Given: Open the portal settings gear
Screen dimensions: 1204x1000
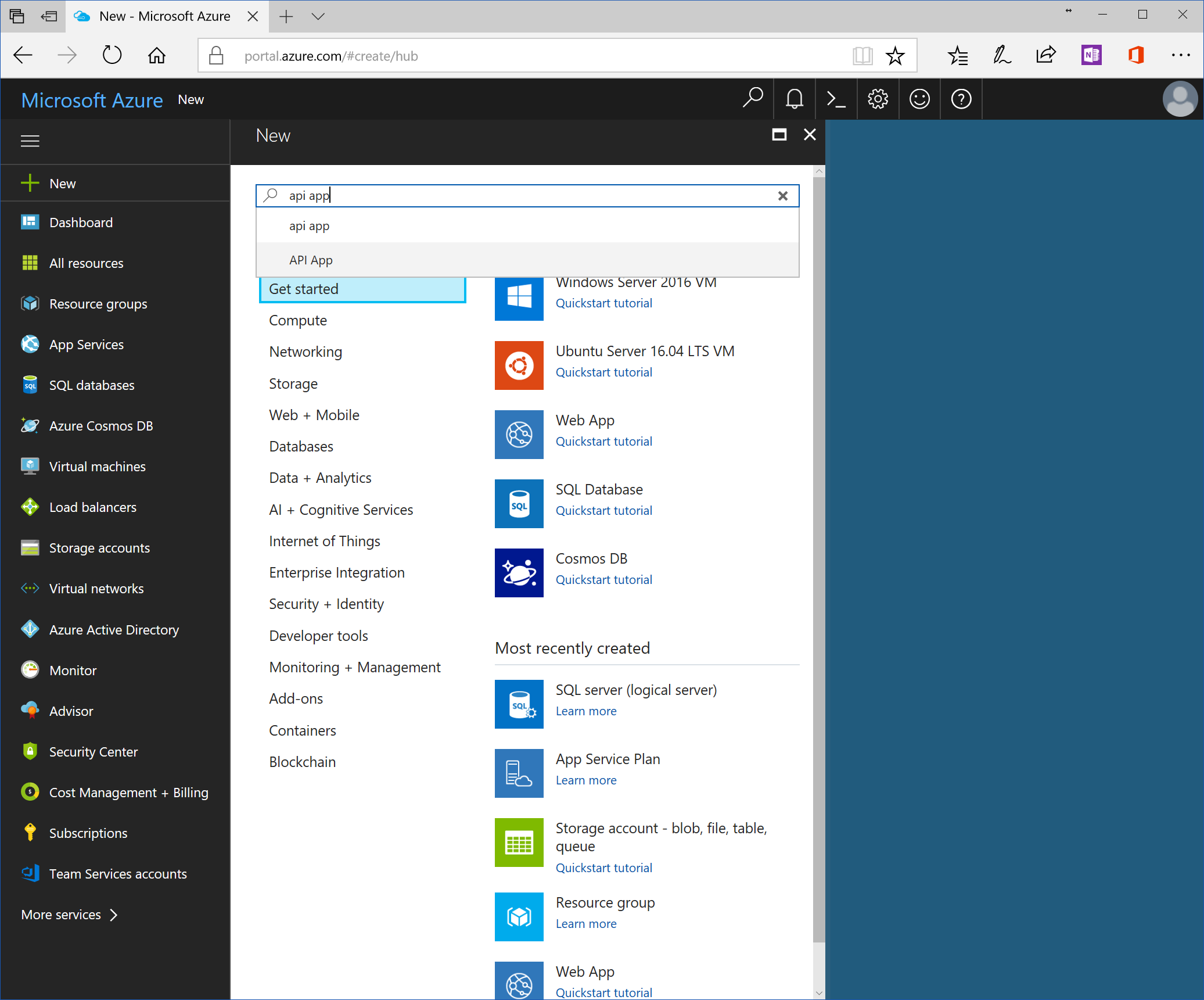Looking at the screenshot, I should (878, 99).
